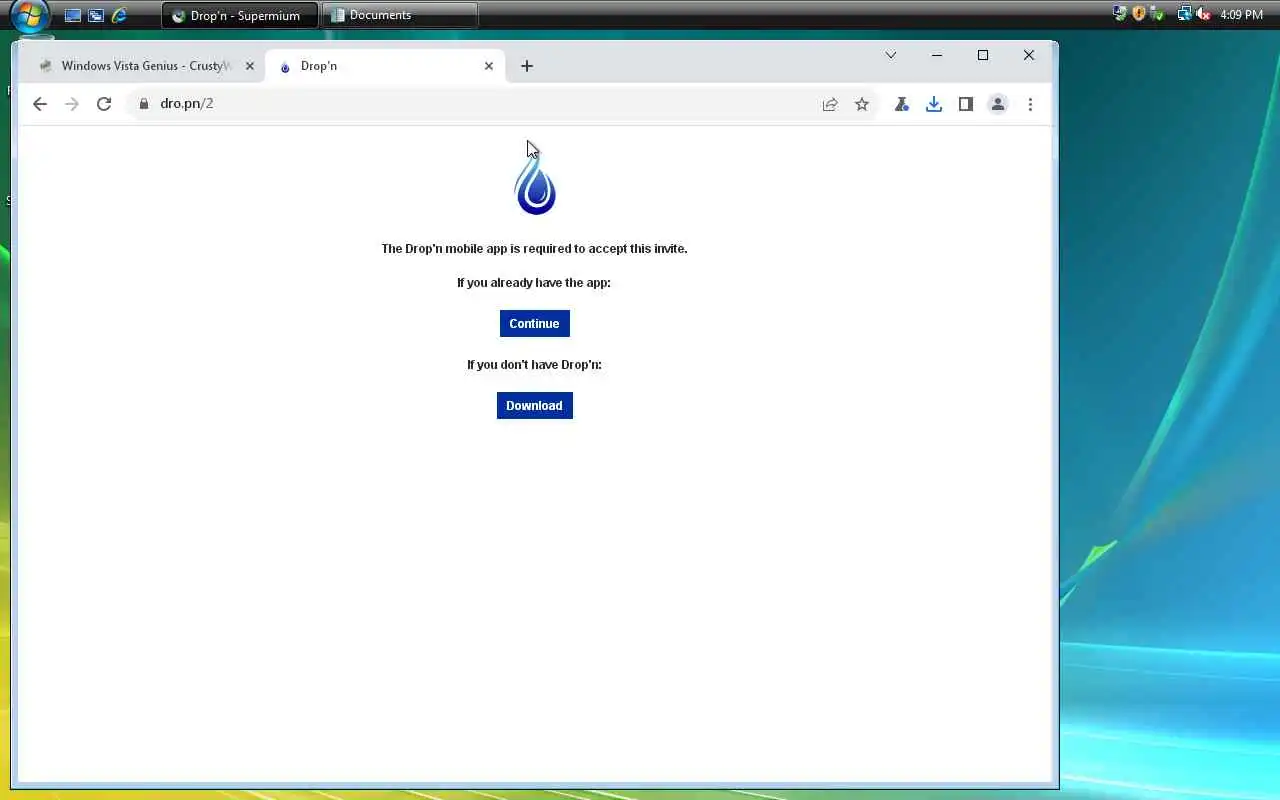
Task: Select the Drop'n browser tab
Action: pos(384,66)
